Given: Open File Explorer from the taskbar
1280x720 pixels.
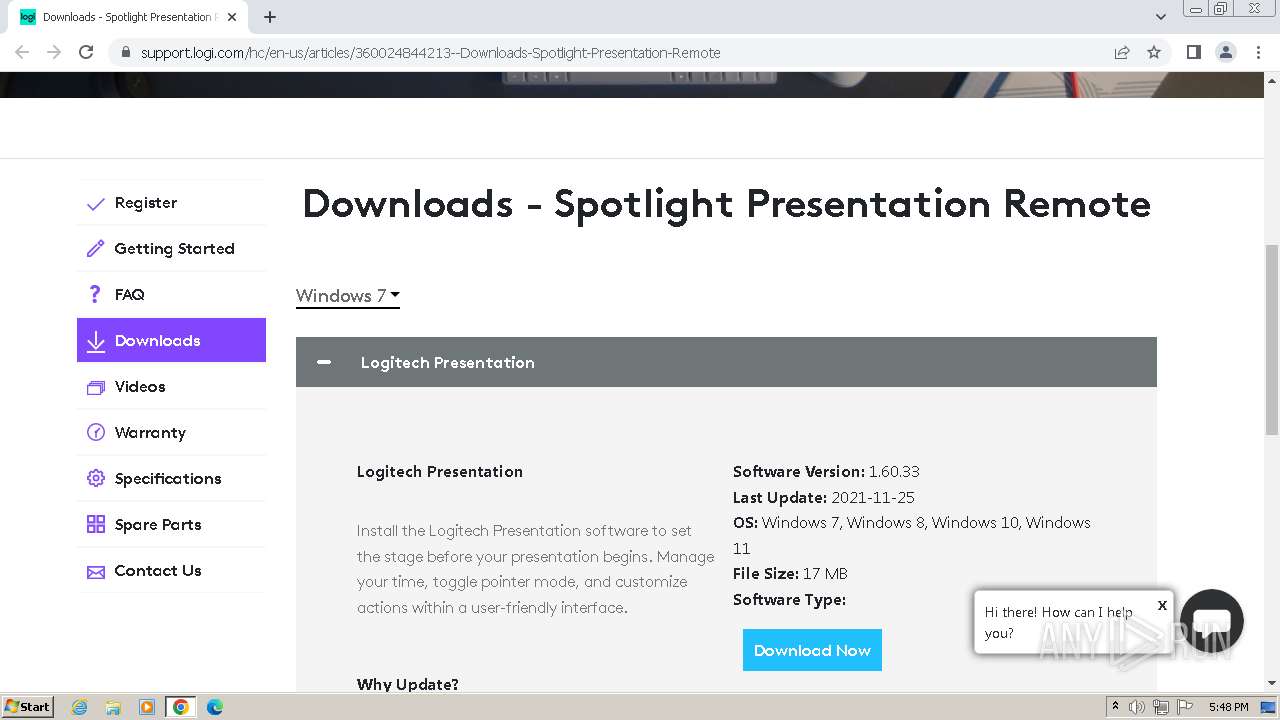Looking at the screenshot, I should point(113,707).
